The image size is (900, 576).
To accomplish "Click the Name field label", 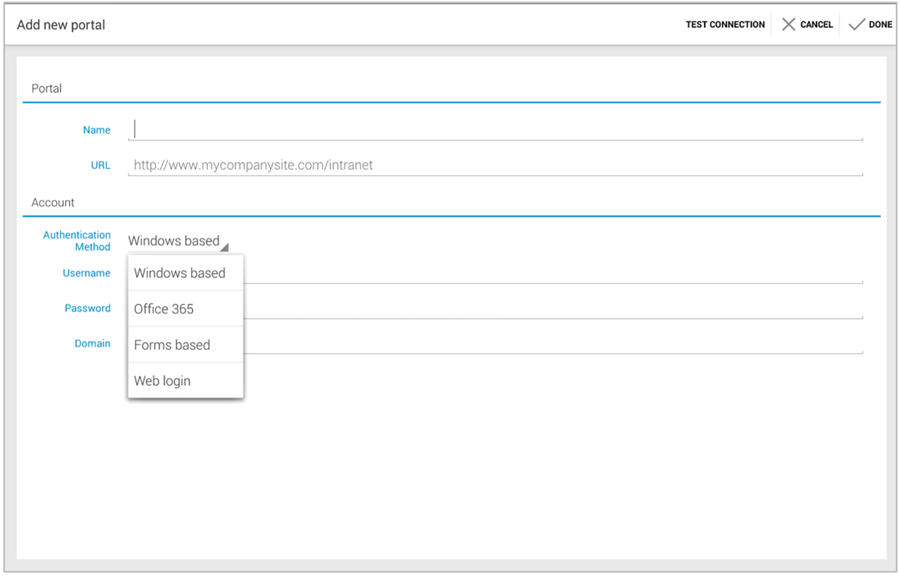I will (96, 129).
